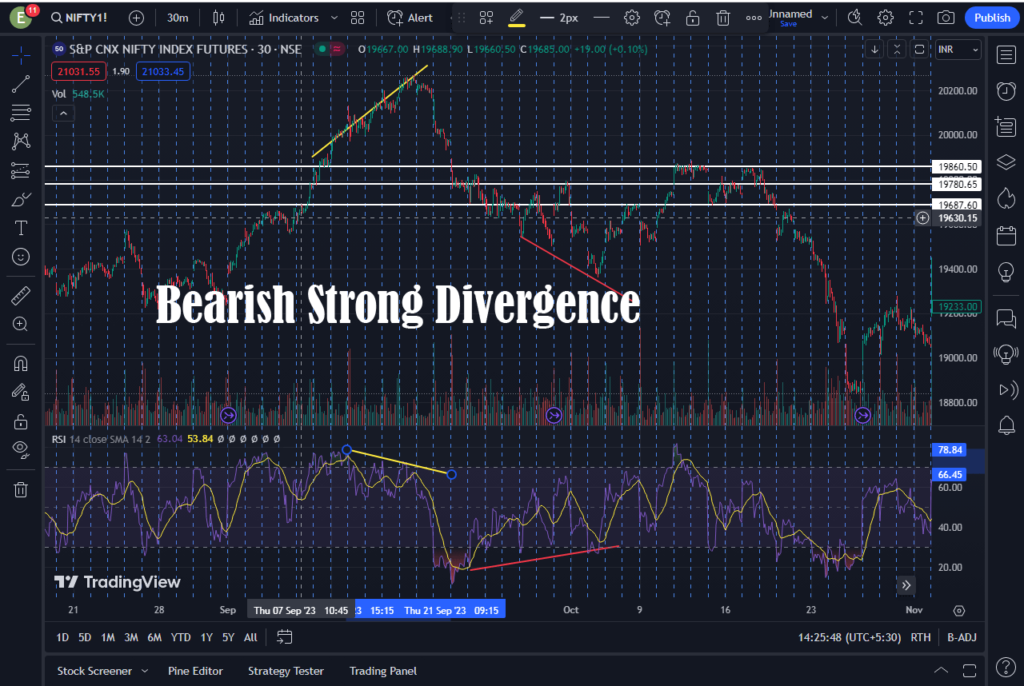Toggle magnet mode on
This screenshot has height=686, width=1024.
point(20,363)
